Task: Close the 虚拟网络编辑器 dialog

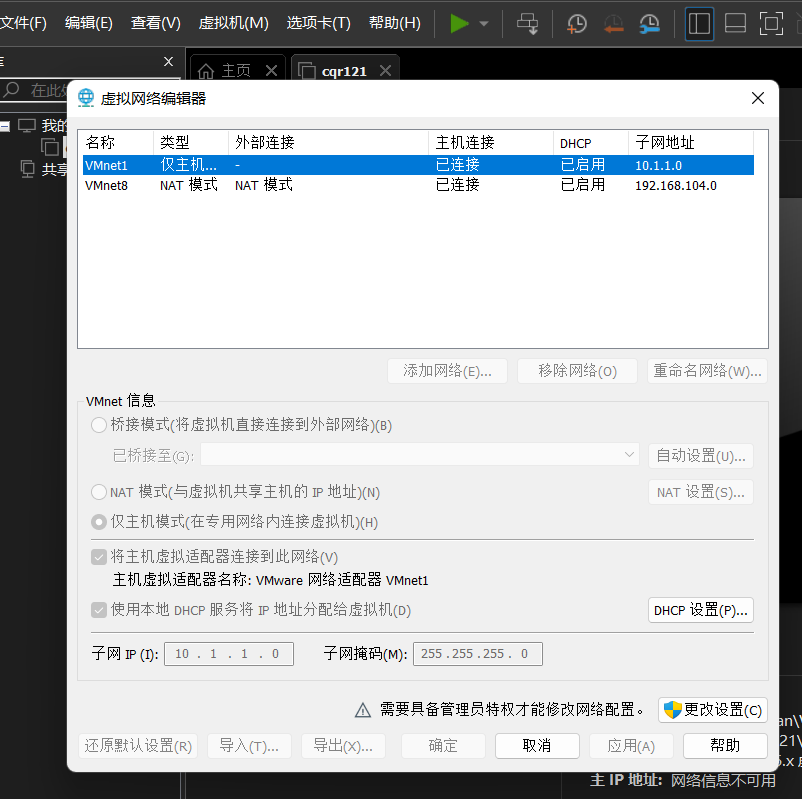Action: pos(758,98)
